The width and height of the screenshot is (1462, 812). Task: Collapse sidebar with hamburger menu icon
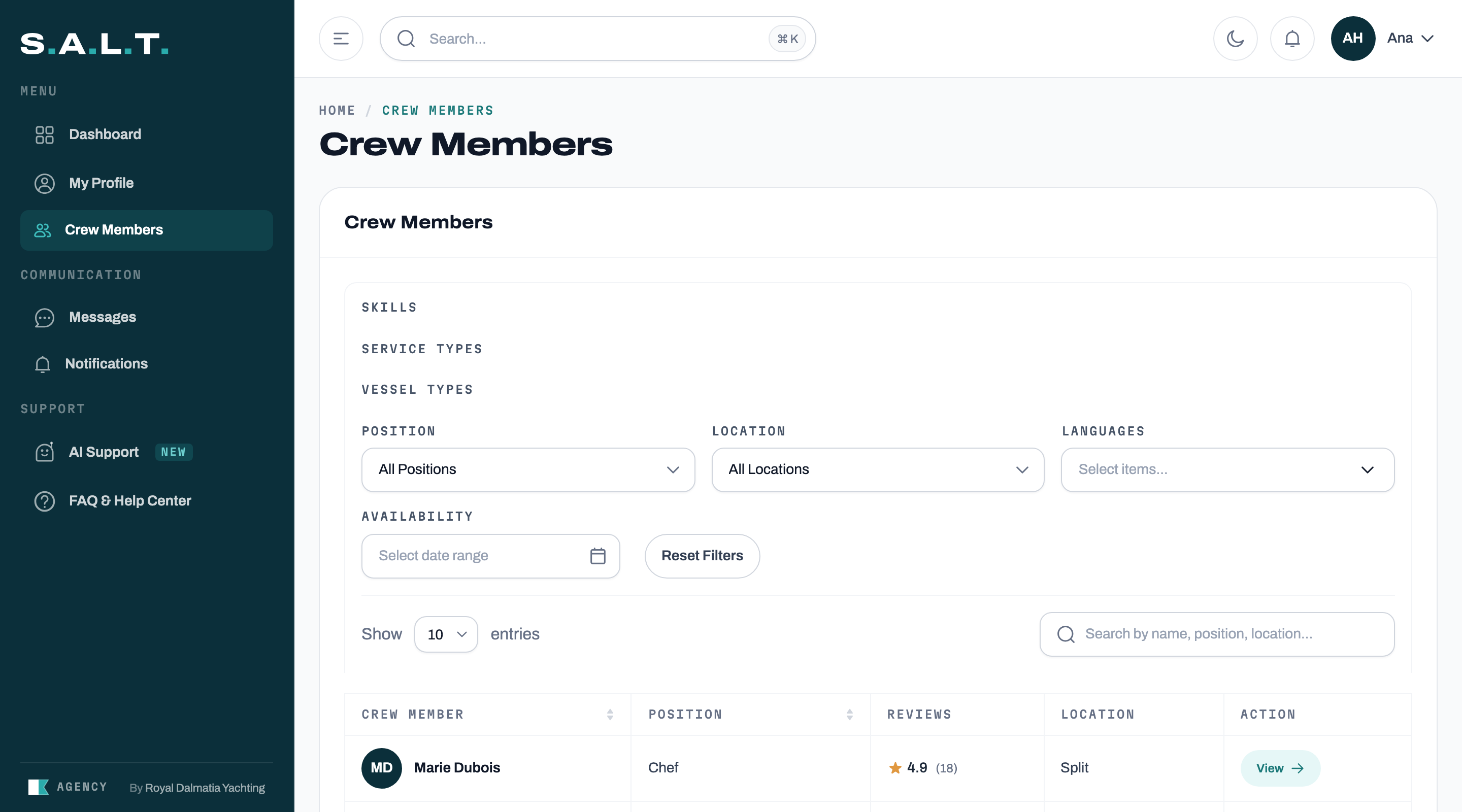tap(341, 39)
